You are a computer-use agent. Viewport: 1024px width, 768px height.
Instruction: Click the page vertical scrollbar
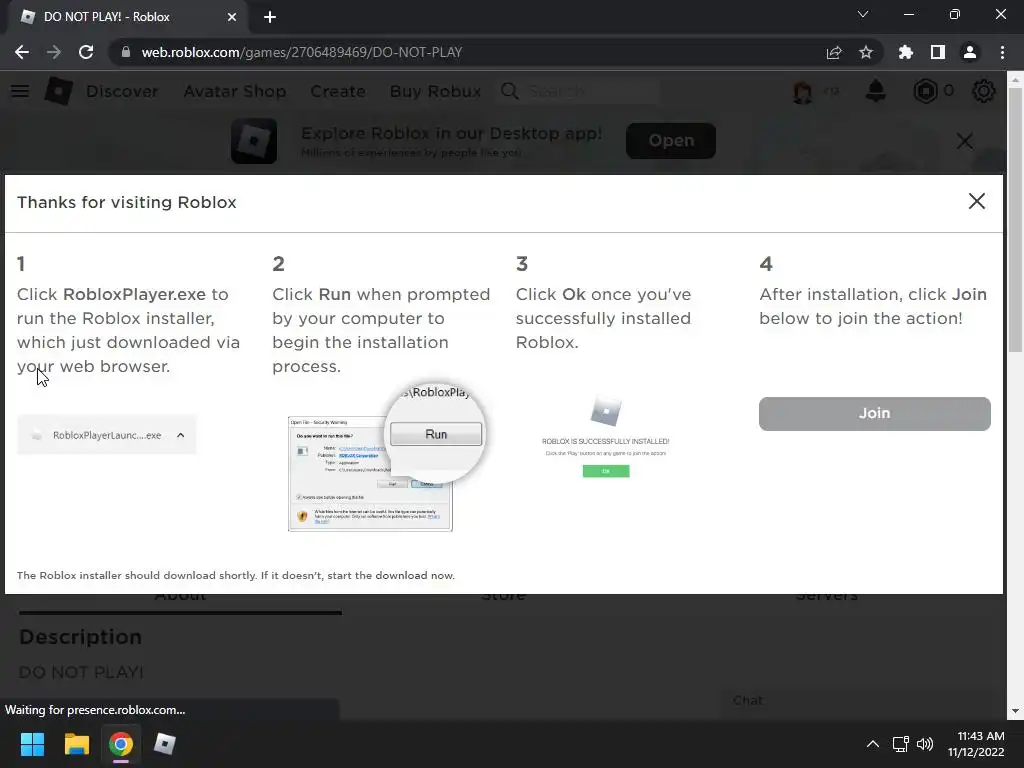pyautogui.click(x=1015, y=222)
